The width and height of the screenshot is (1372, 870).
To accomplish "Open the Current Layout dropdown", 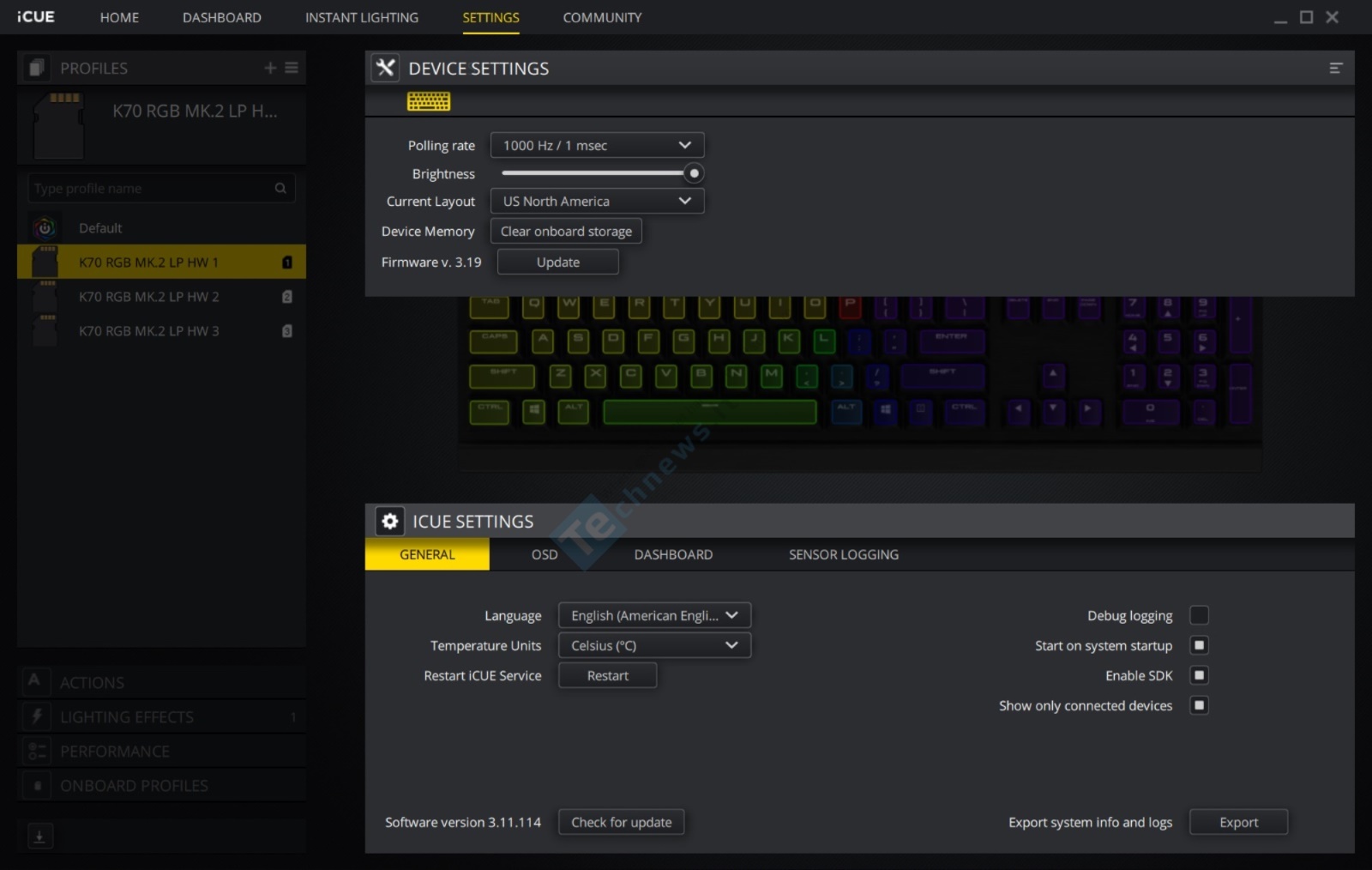I will point(597,201).
